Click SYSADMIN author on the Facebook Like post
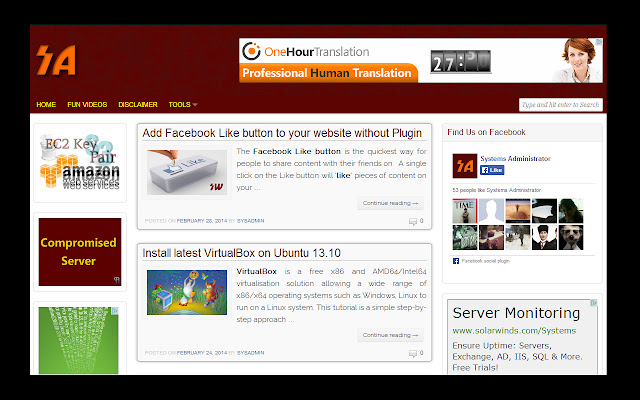 tap(251, 221)
